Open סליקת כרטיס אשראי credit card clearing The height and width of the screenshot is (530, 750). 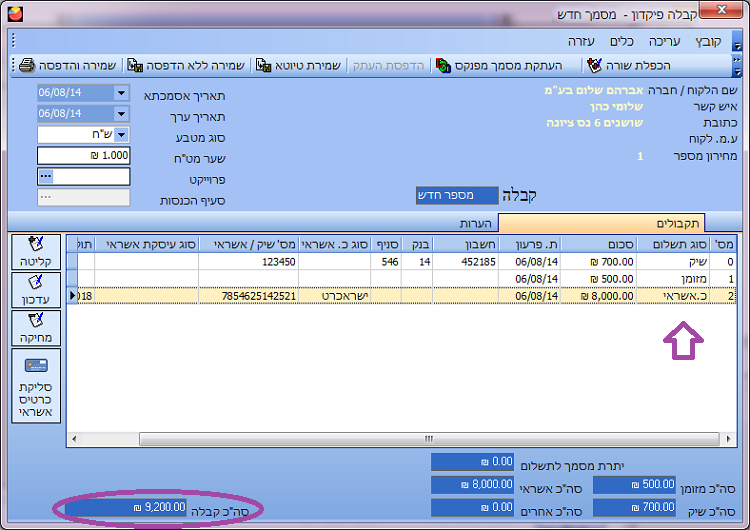(x=36, y=386)
